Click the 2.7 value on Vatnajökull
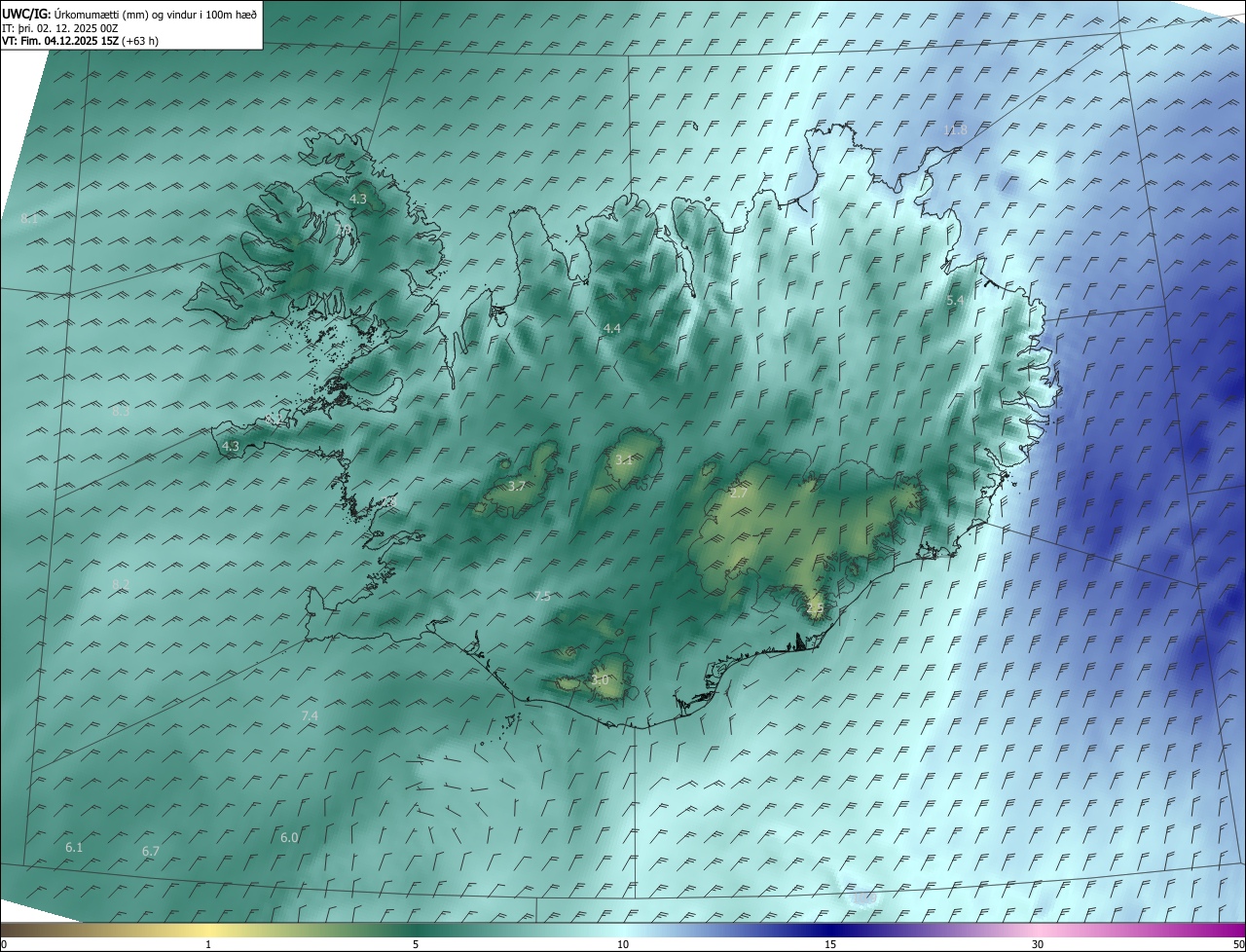The image size is (1246, 952). (x=739, y=494)
